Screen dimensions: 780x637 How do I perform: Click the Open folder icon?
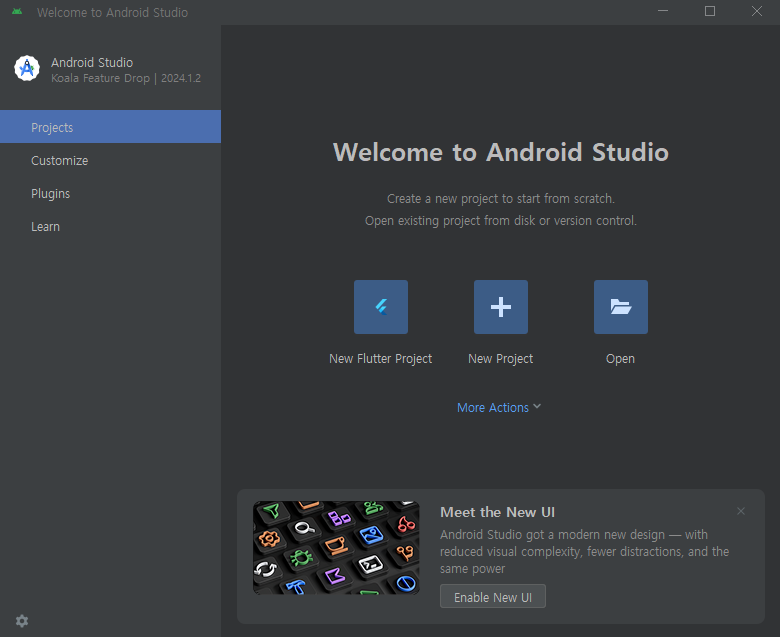click(x=620, y=307)
